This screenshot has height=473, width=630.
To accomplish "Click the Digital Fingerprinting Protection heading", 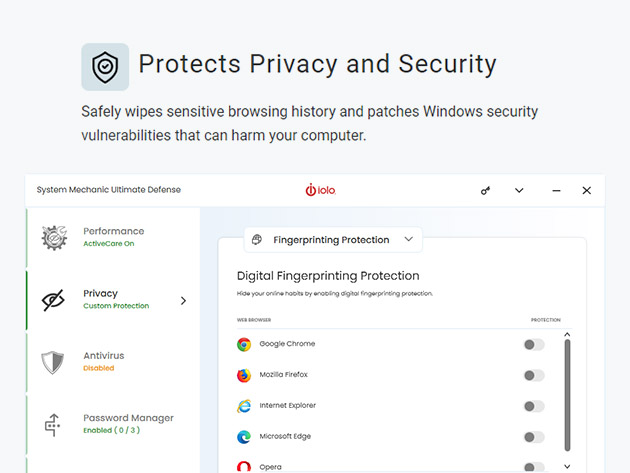I will click(328, 276).
